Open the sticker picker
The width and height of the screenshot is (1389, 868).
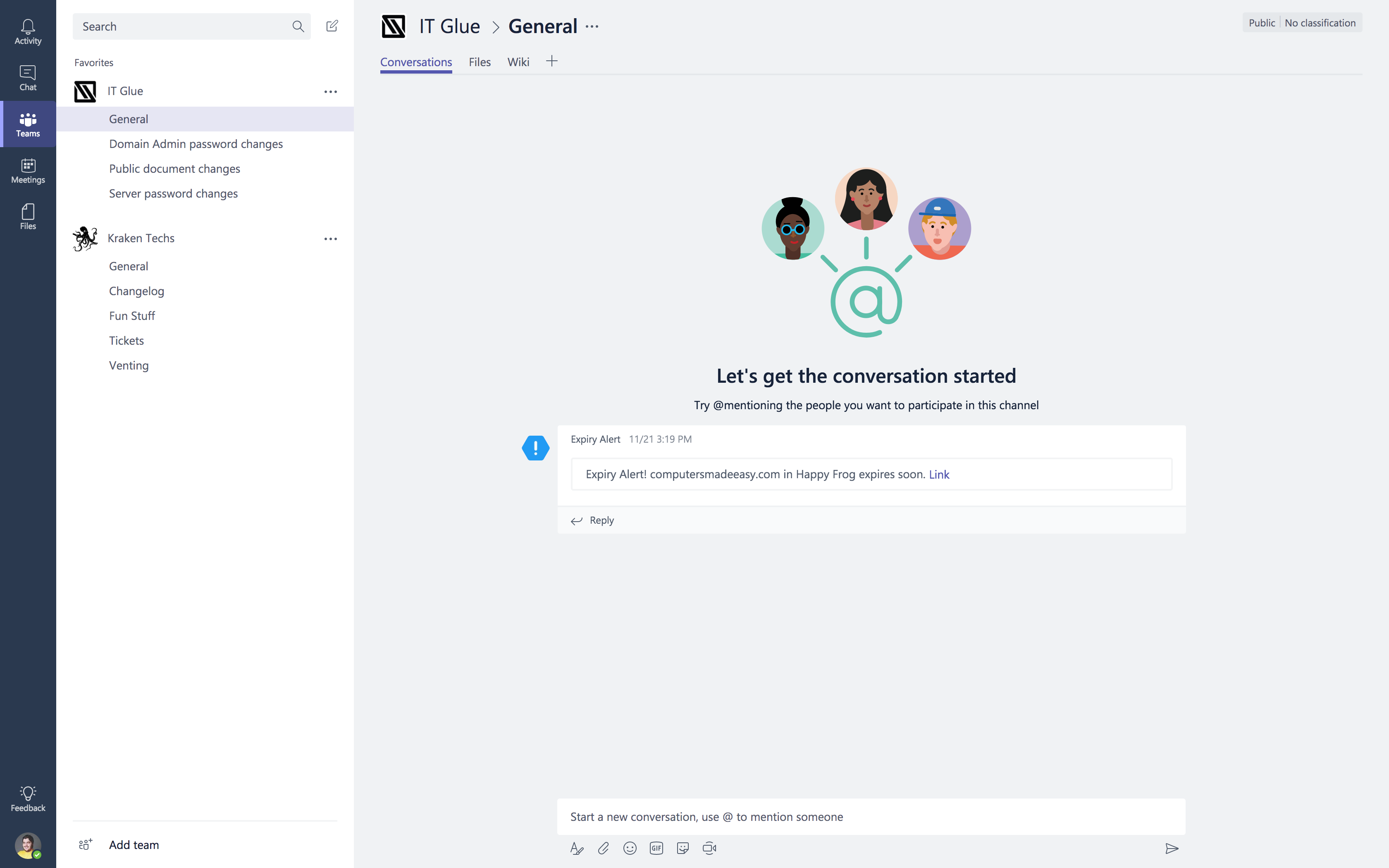683,848
